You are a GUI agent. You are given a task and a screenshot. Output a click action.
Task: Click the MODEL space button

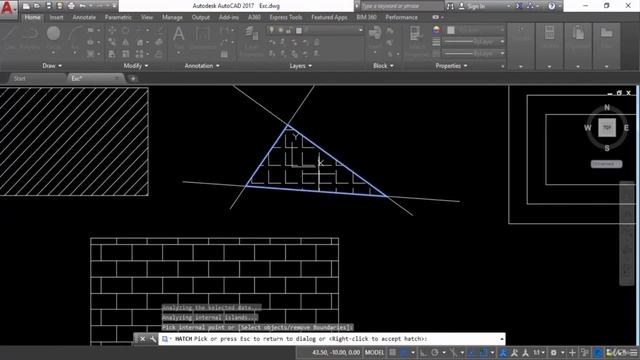point(374,353)
